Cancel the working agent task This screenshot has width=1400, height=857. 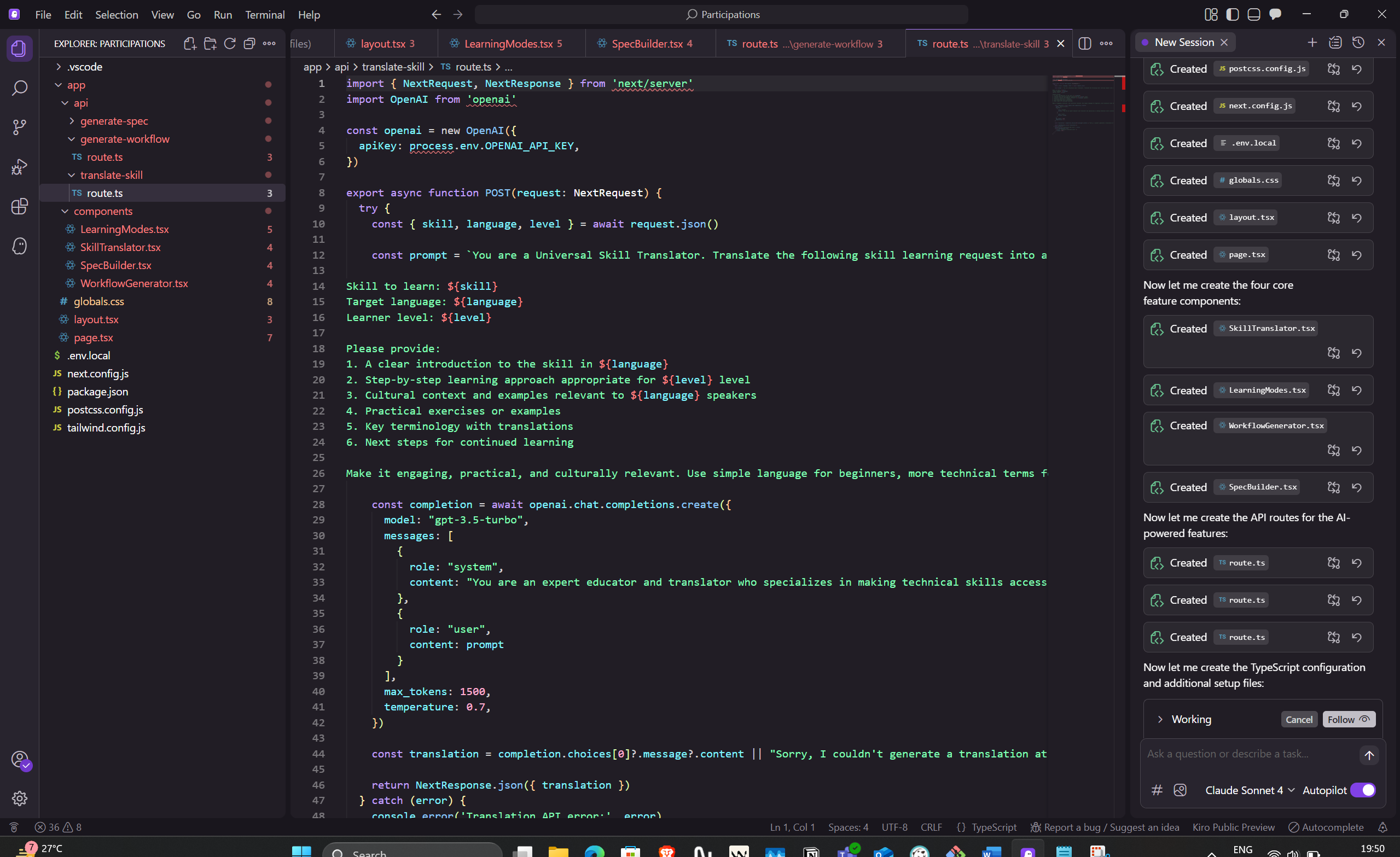click(x=1298, y=719)
